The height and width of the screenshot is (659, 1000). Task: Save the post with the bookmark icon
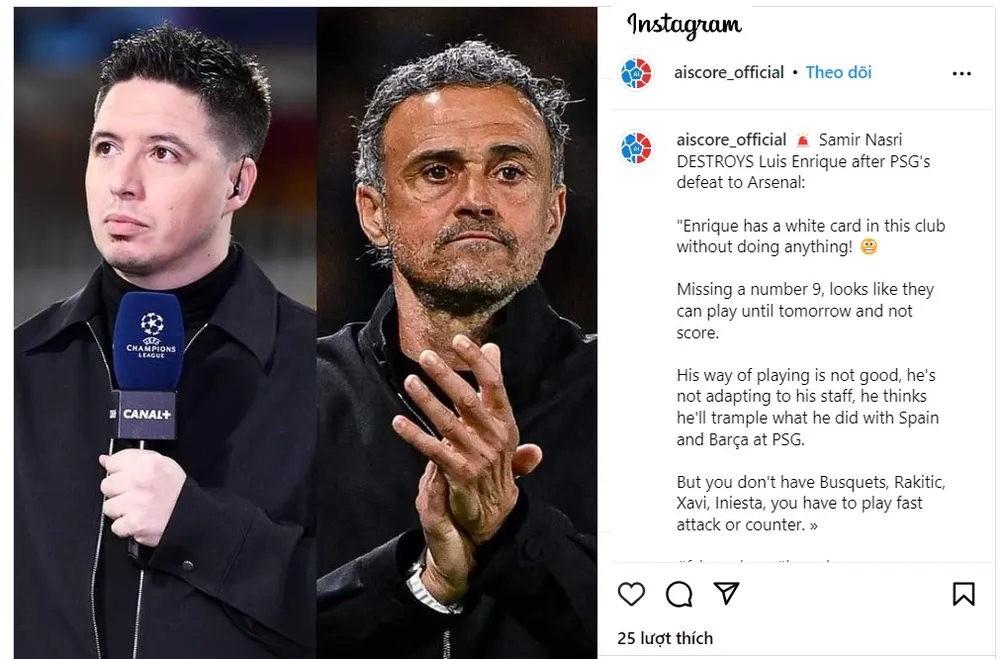pos(963,594)
